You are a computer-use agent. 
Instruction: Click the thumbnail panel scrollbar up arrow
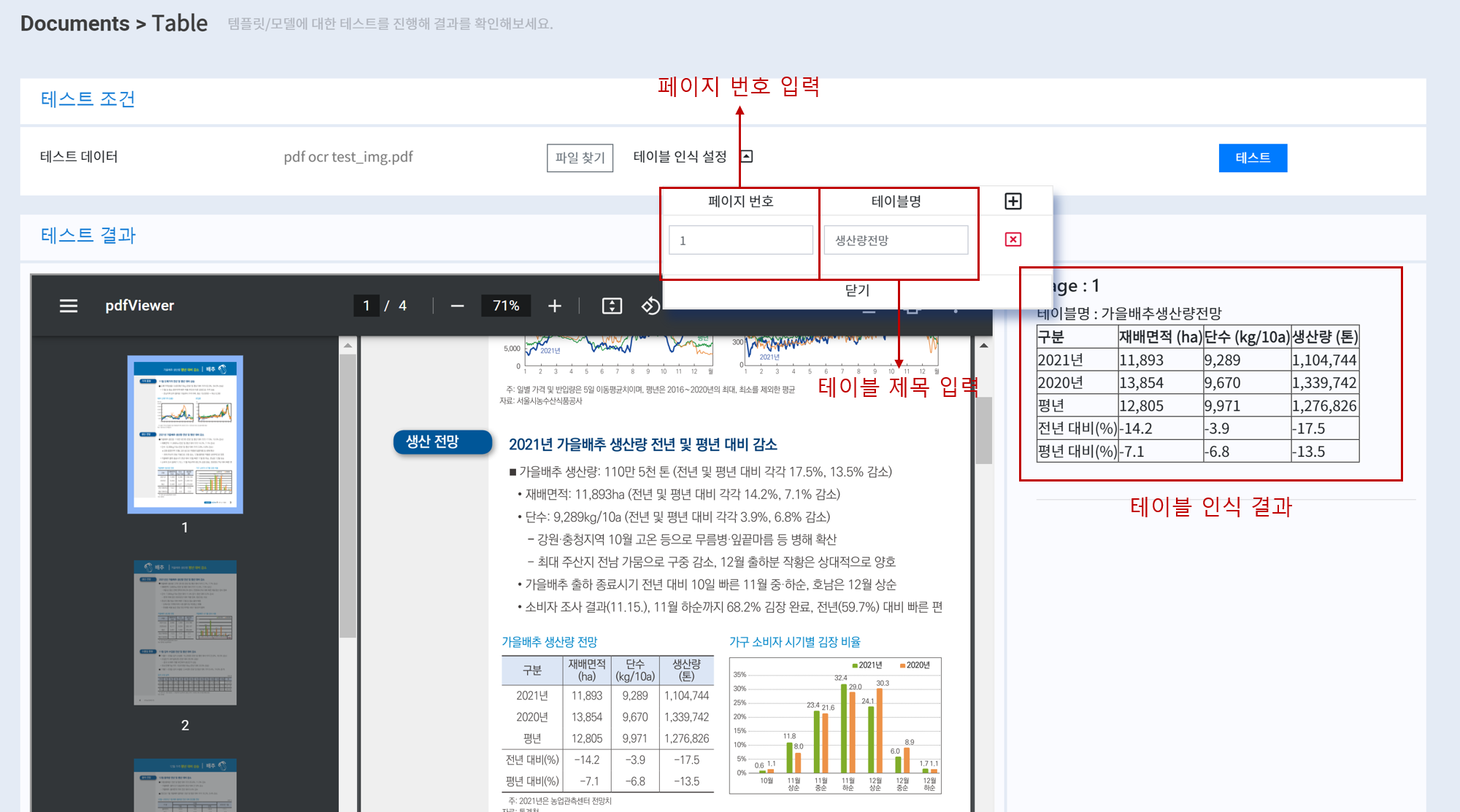[x=347, y=346]
